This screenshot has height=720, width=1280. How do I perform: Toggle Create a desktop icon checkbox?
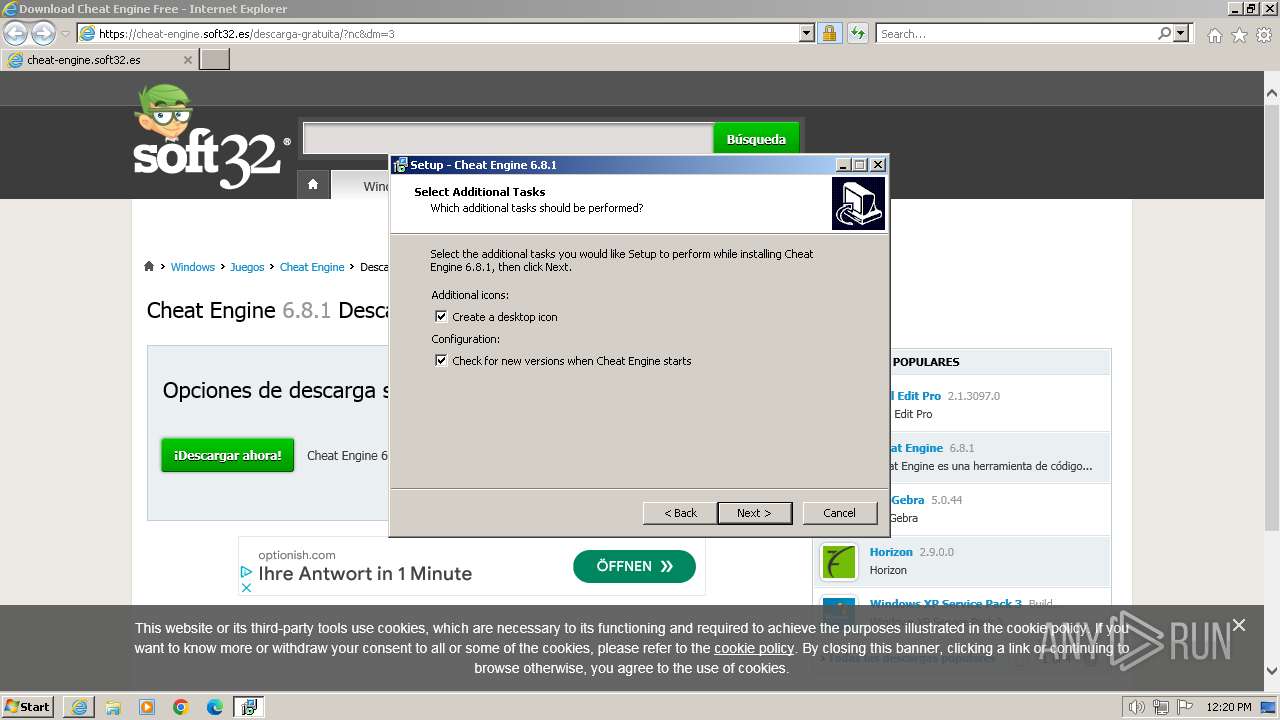click(441, 316)
